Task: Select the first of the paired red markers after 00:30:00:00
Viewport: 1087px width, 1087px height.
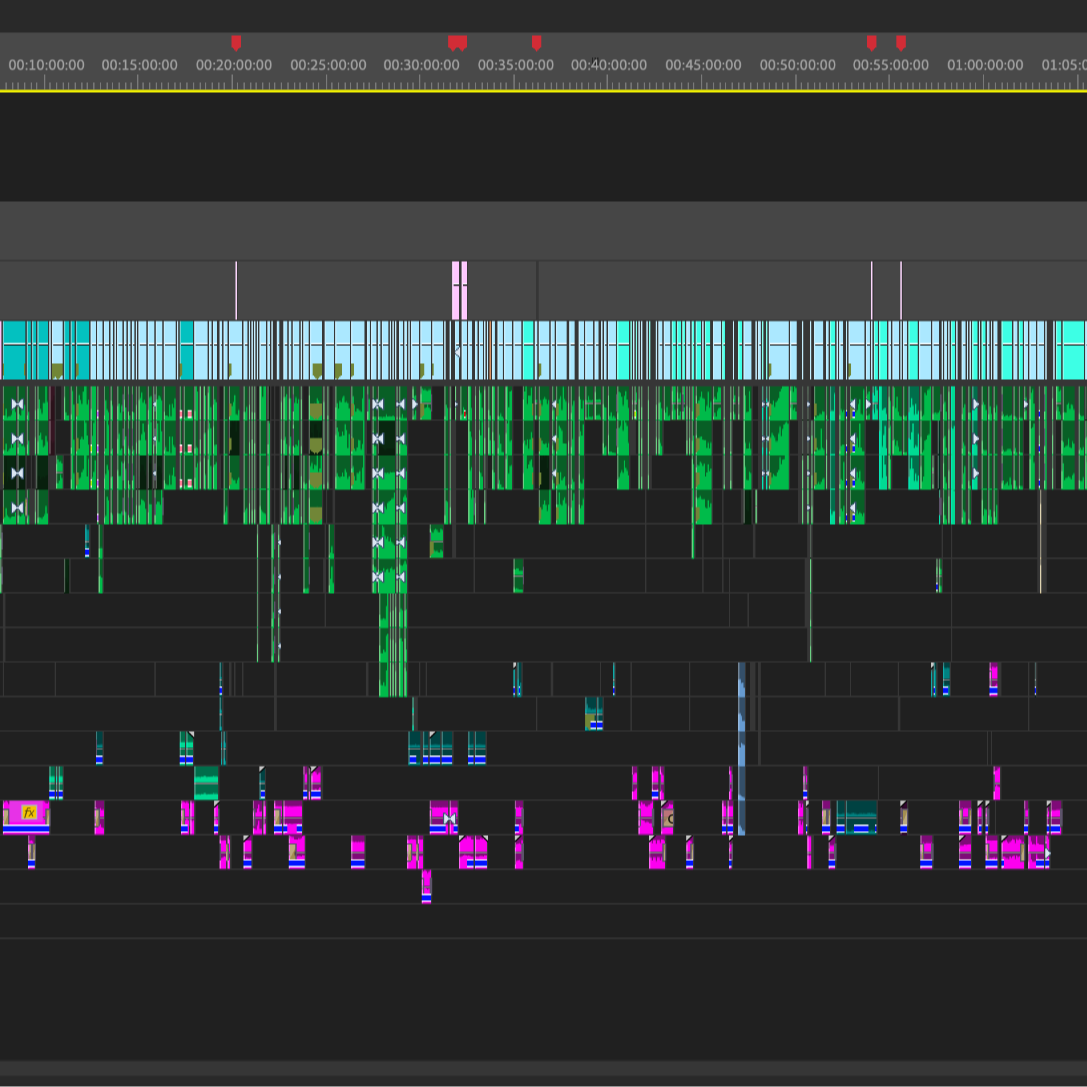Action: coord(453,43)
